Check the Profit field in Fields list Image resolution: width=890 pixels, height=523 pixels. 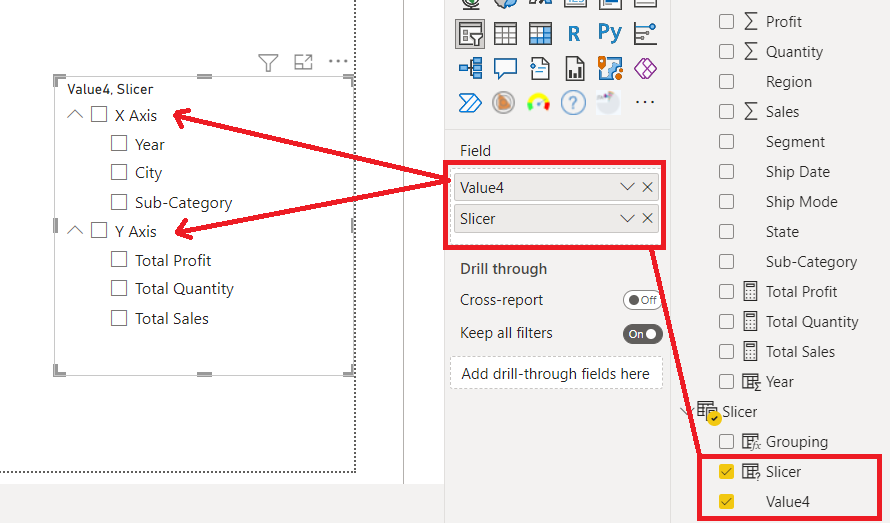(727, 22)
